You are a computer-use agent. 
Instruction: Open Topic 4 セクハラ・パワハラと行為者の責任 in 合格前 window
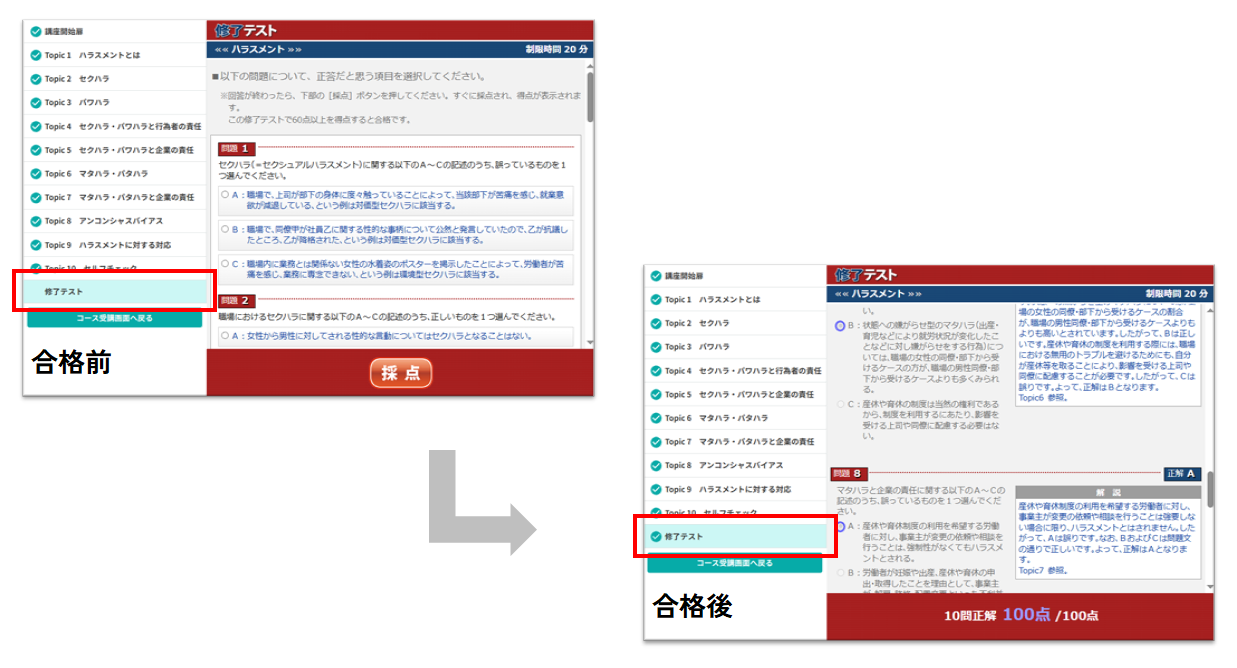(x=115, y=126)
